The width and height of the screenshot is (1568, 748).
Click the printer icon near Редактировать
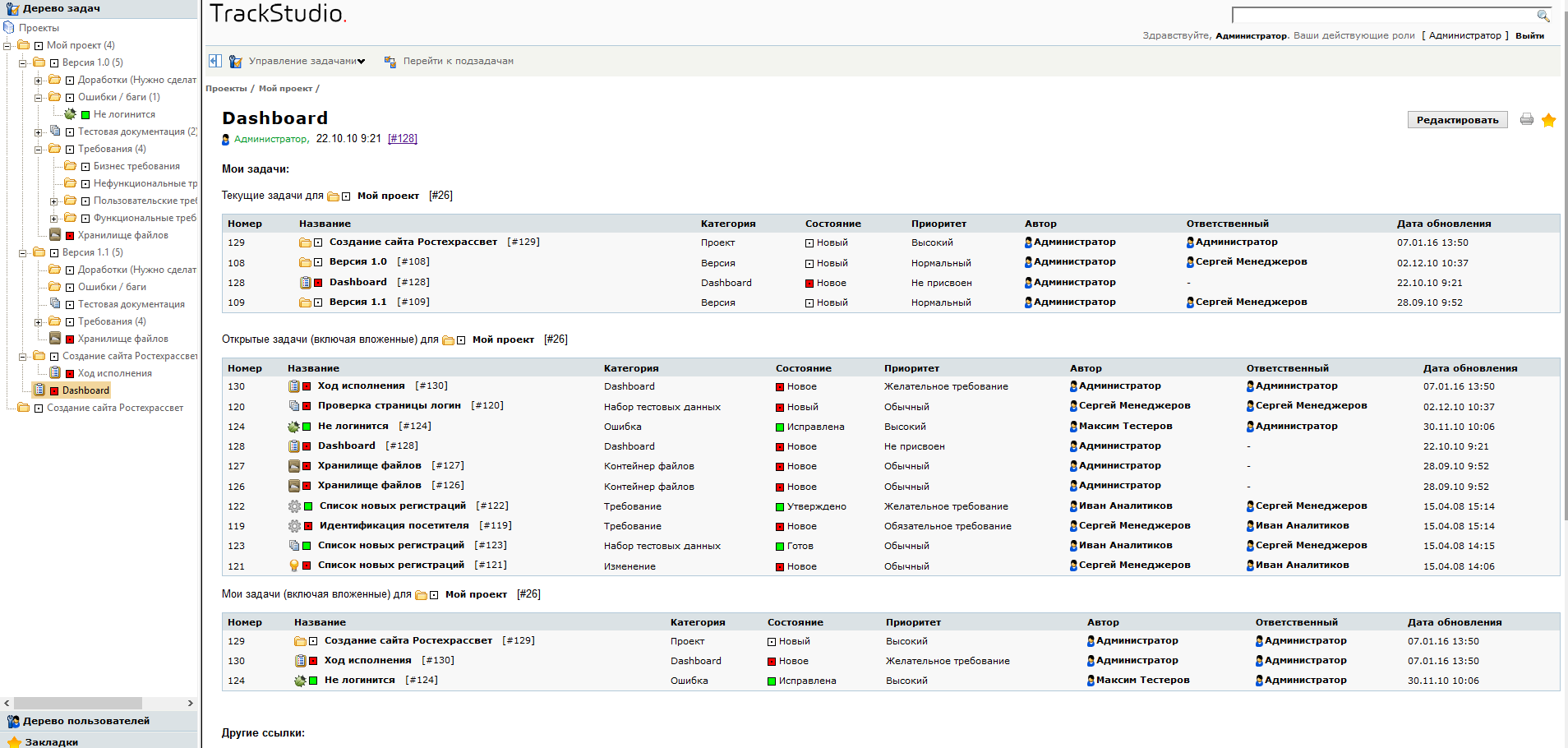(x=1526, y=120)
